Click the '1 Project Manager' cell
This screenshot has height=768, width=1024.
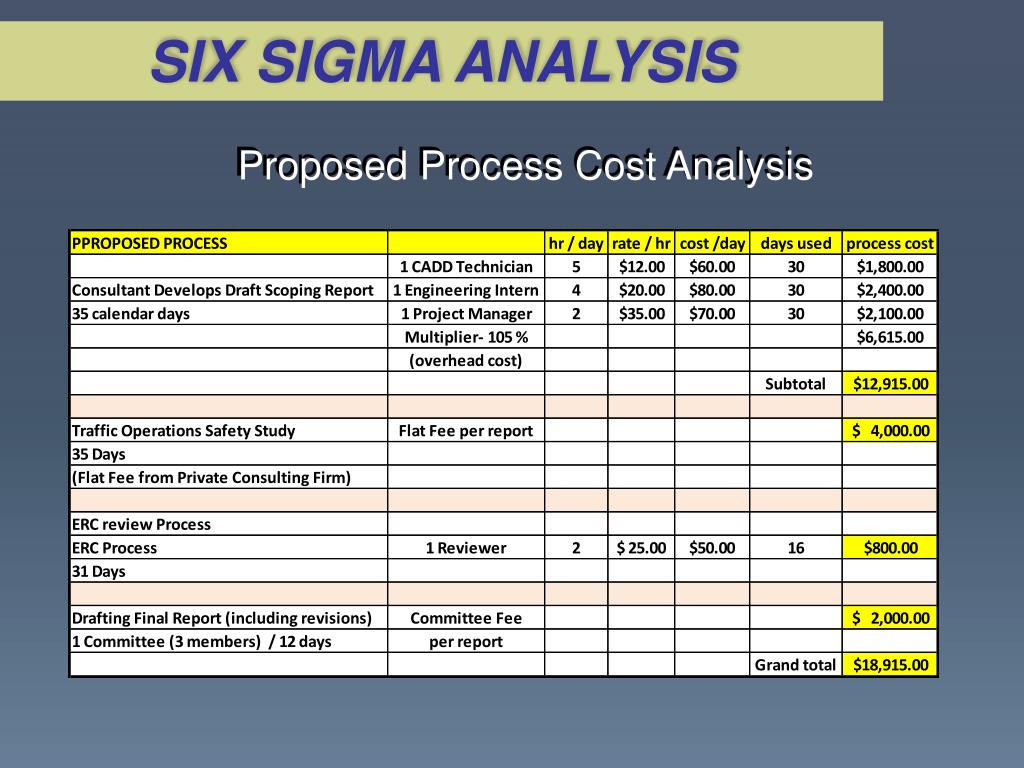pos(466,313)
